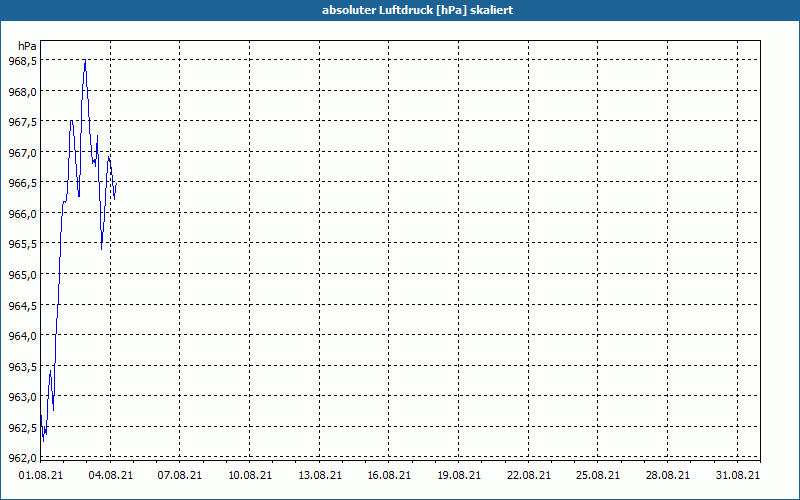Click the 25.08.21 date label
800x500 pixels.
pos(598,476)
